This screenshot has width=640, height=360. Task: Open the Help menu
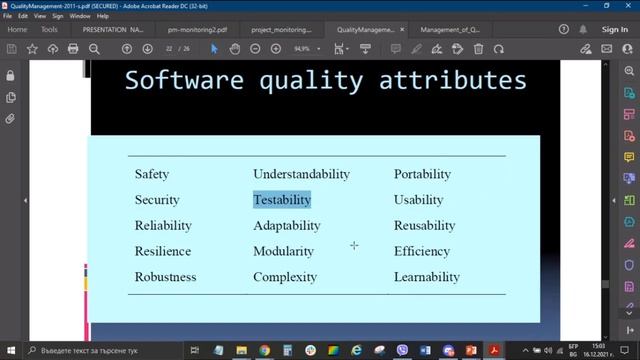click(103, 16)
